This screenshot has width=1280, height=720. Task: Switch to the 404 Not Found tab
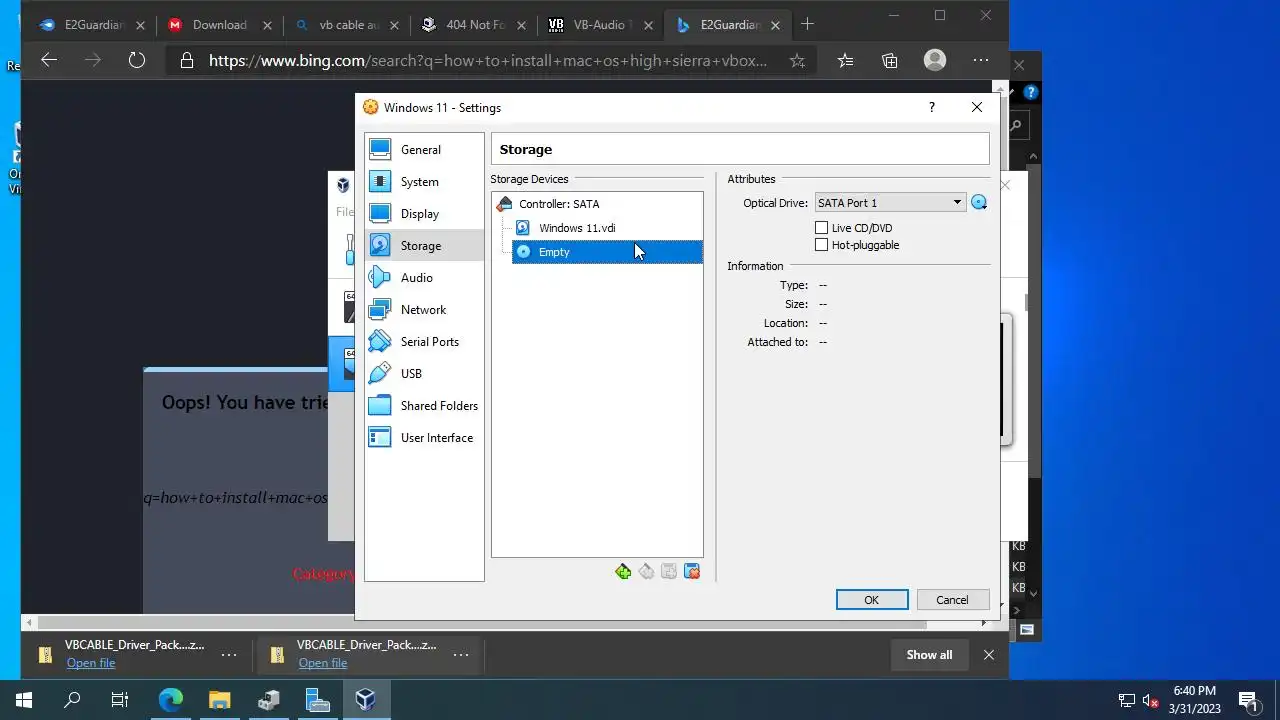[472, 25]
